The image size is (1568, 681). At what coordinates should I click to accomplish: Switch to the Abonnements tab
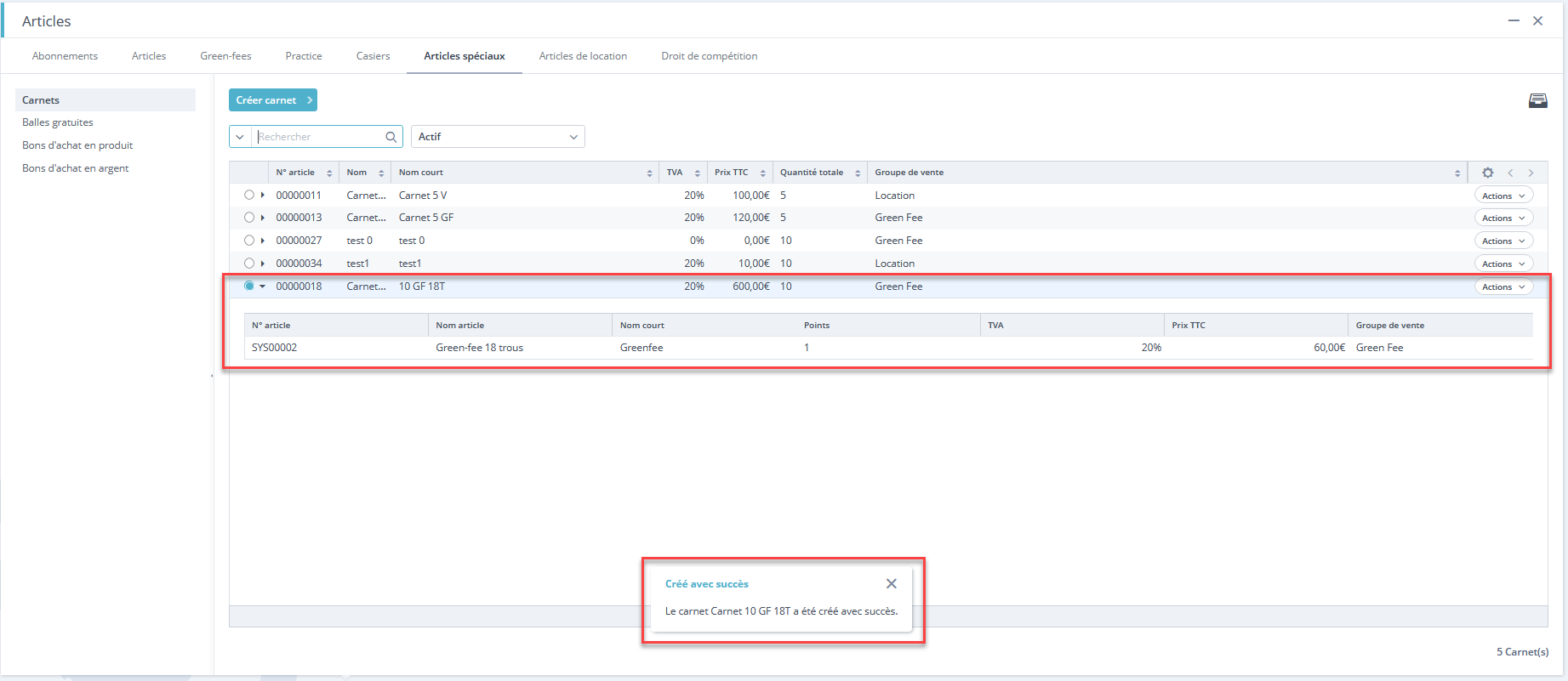pyautogui.click(x=65, y=56)
